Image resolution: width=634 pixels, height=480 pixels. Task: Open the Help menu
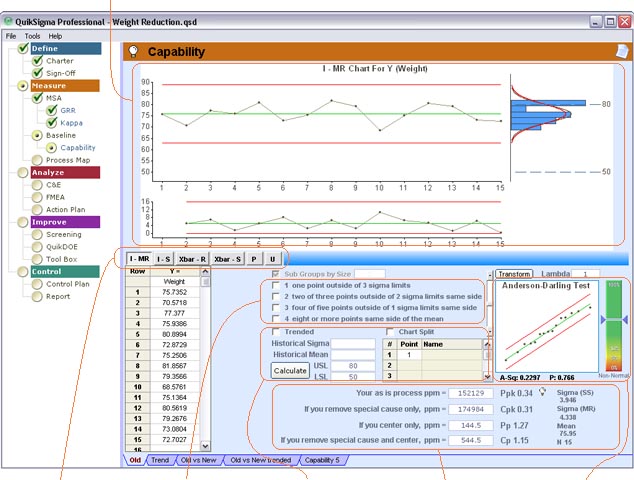55,36
